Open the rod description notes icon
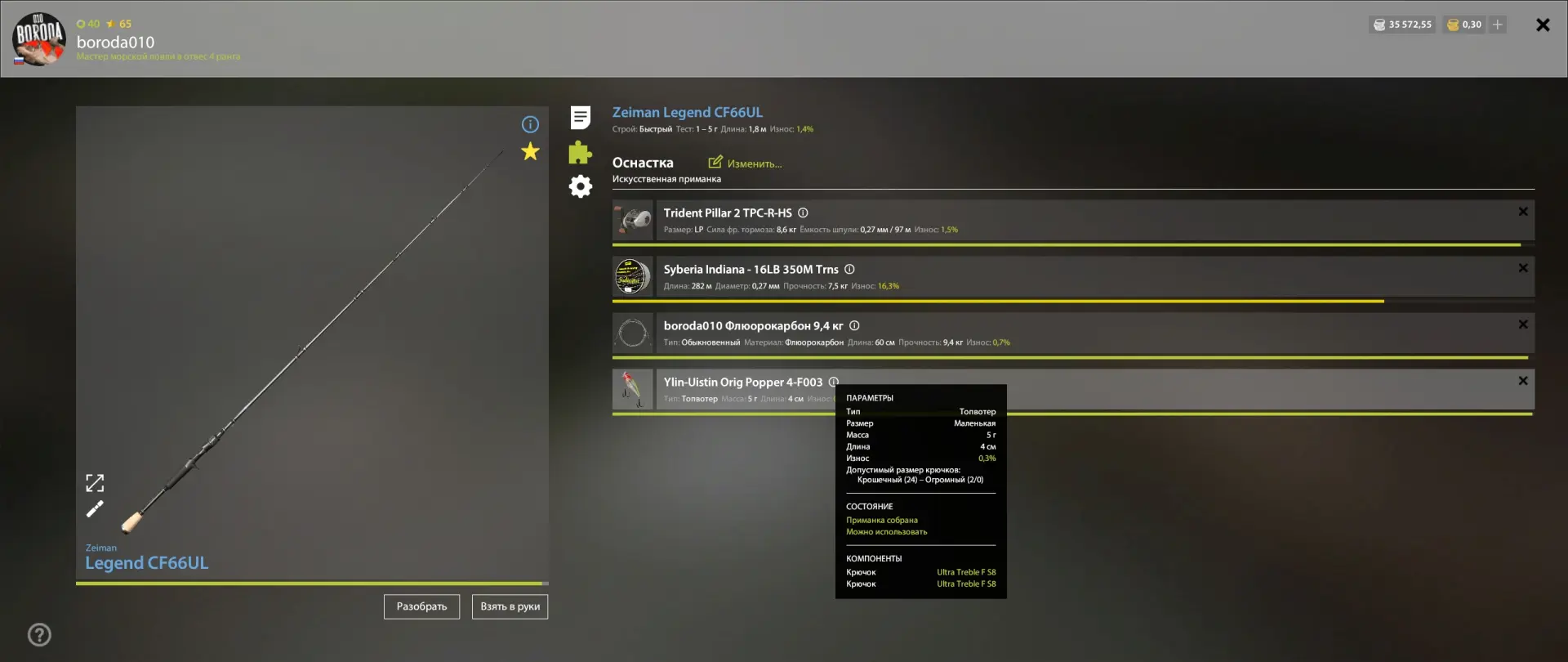The image size is (1568, 662). [x=580, y=118]
